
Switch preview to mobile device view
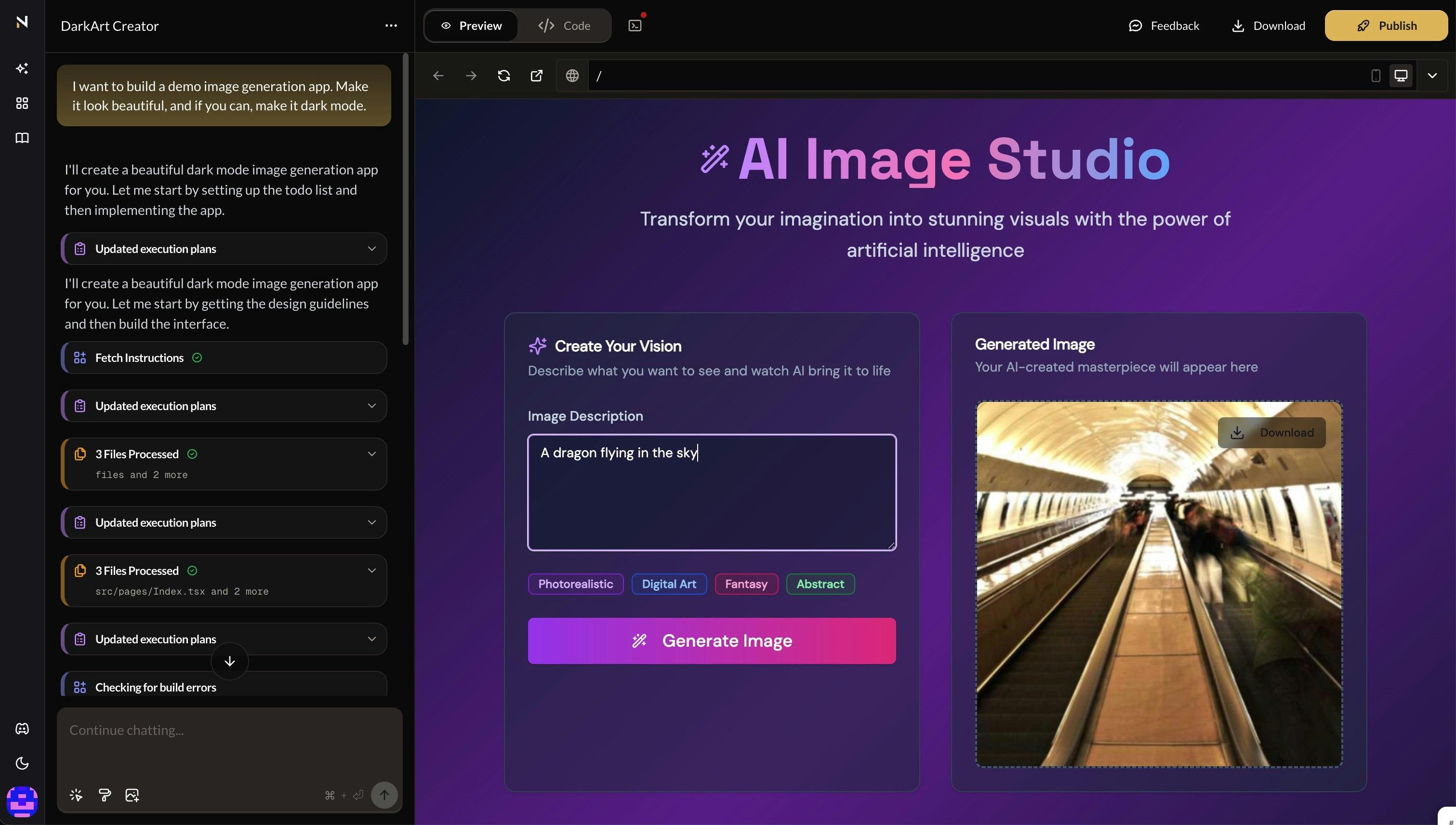(x=1375, y=74)
